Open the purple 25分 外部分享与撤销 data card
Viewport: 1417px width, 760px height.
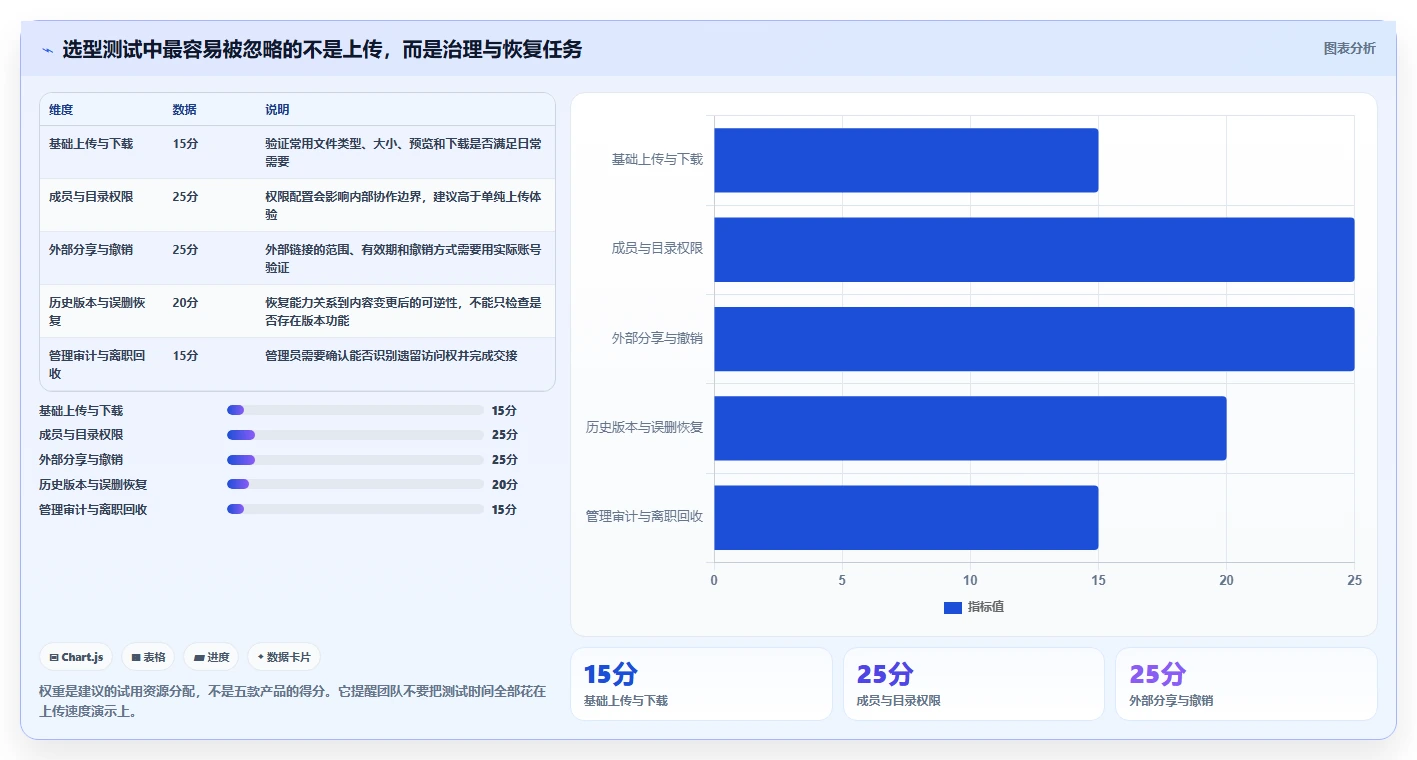(x=1246, y=684)
